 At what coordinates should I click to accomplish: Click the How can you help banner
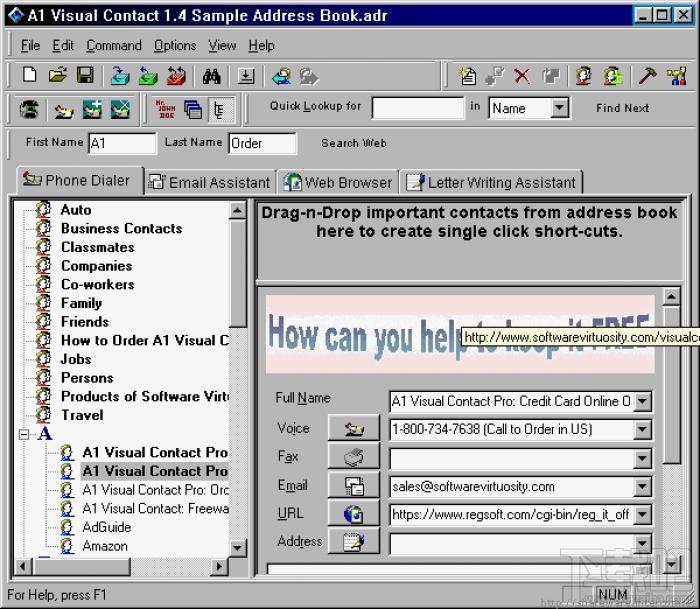(460, 334)
